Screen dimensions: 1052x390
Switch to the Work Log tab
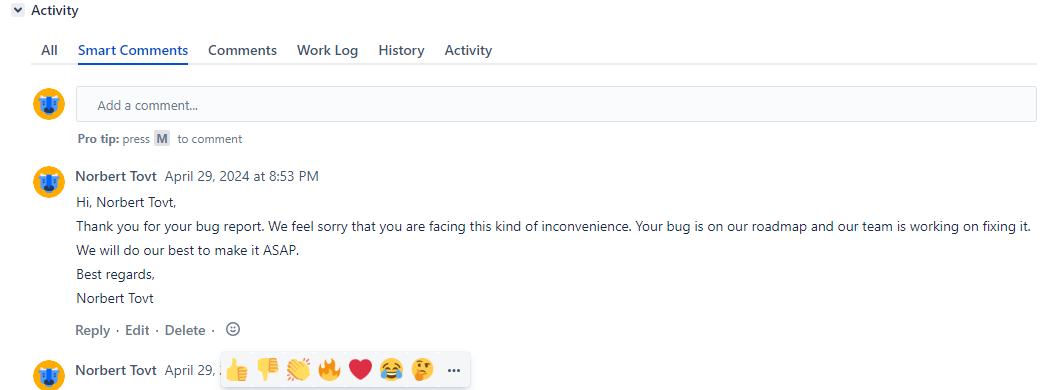327,50
